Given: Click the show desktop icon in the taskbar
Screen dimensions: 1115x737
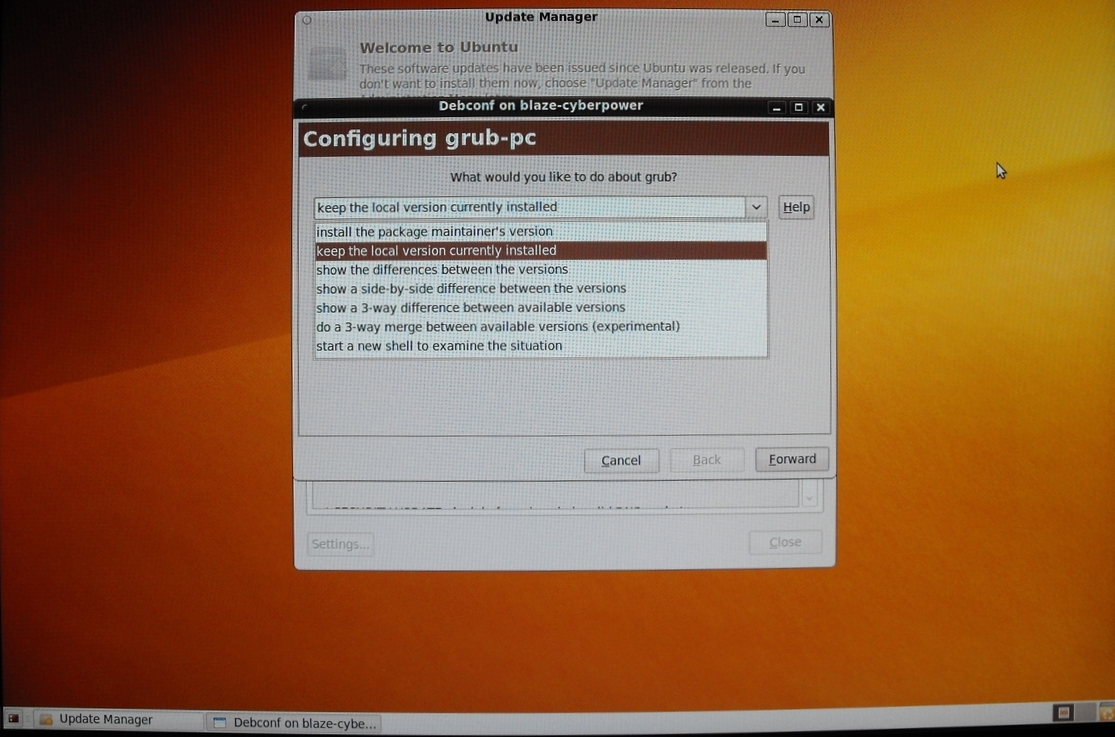Looking at the screenshot, I should (x=14, y=719).
